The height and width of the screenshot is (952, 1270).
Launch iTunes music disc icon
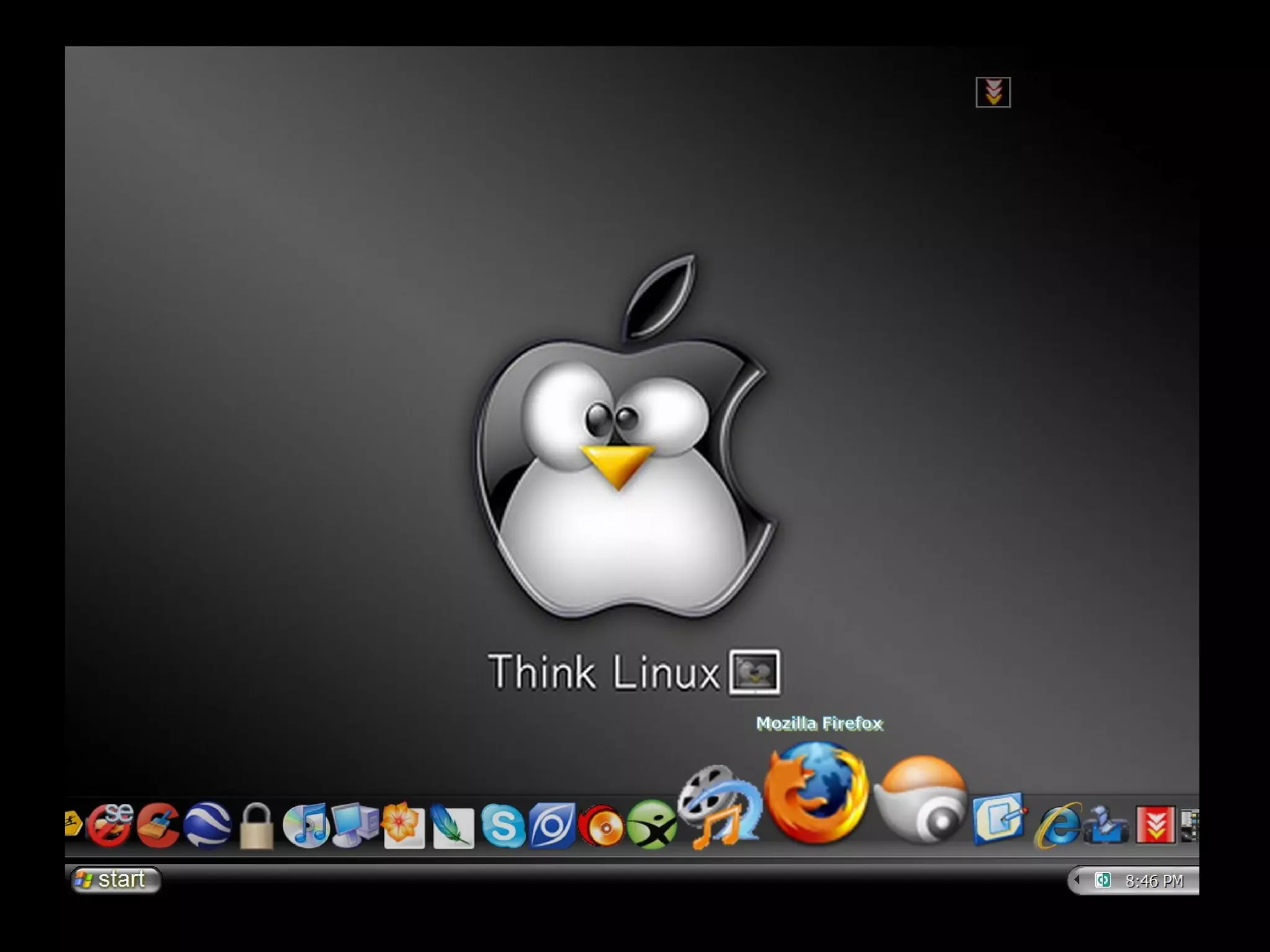click(306, 825)
